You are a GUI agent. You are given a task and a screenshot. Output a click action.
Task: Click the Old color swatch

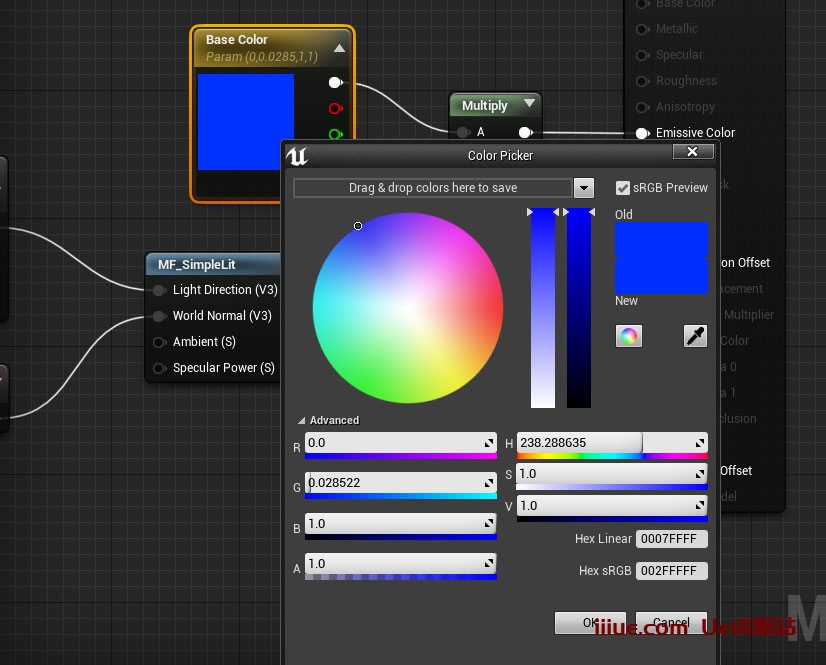[661, 242]
